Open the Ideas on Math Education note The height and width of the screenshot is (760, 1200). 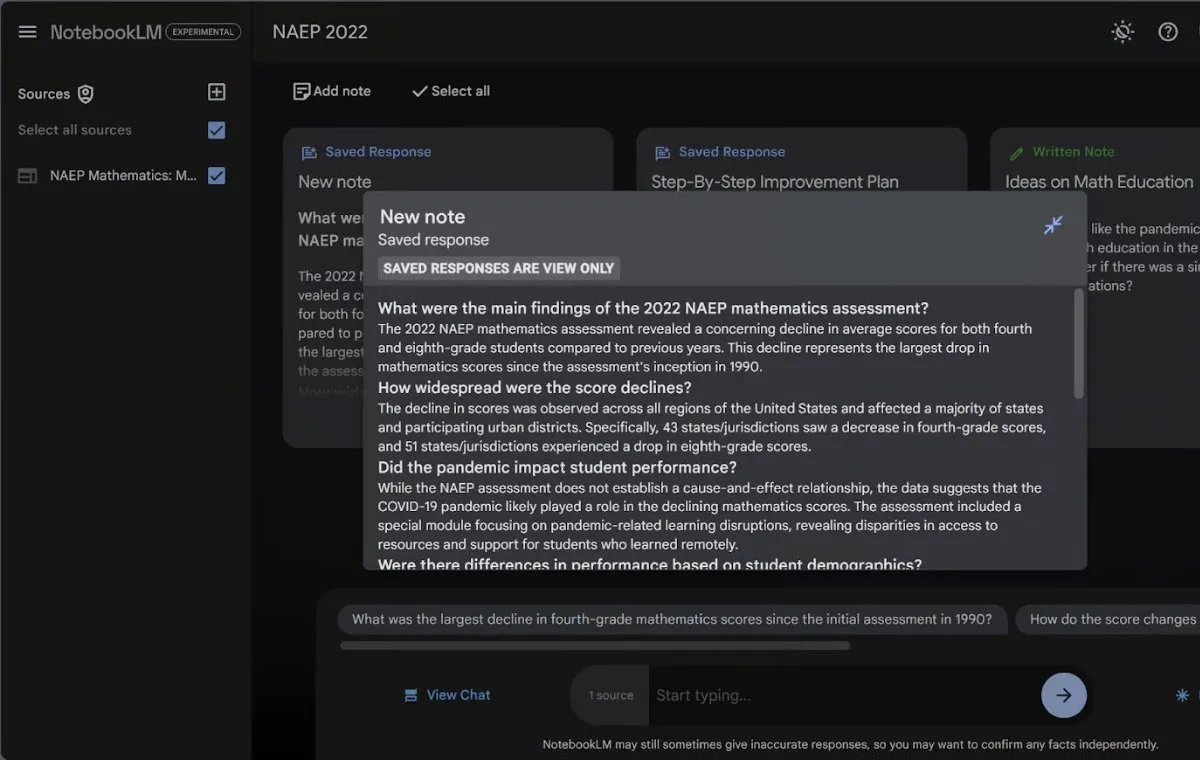(x=1098, y=182)
